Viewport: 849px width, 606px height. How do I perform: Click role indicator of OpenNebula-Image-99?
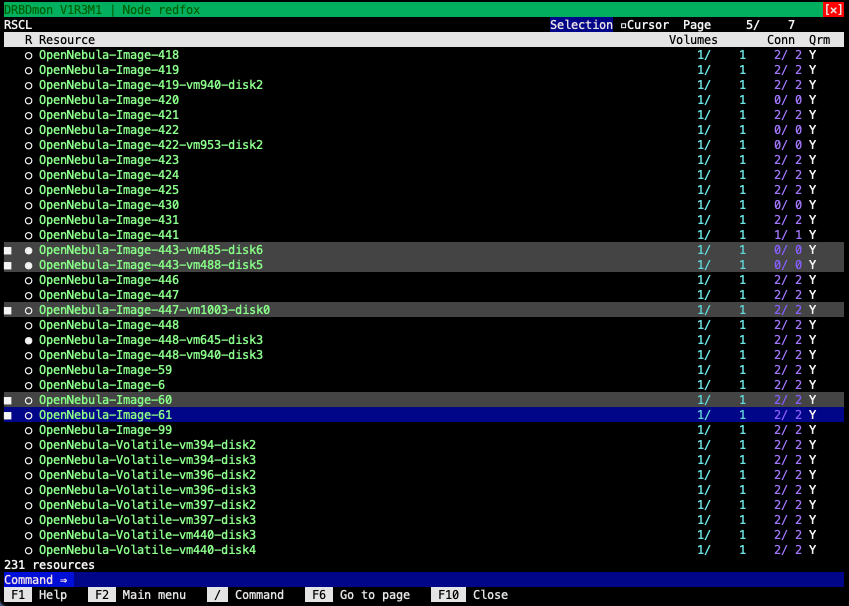point(29,430)
